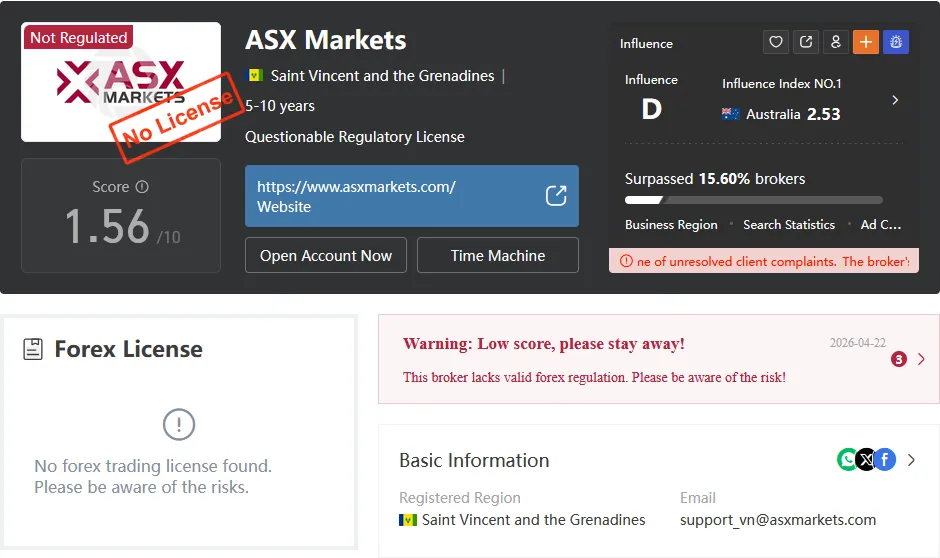Open the WhatsApp social icon
Viewport: 940px width, 558px height.
tap(846, 460)
